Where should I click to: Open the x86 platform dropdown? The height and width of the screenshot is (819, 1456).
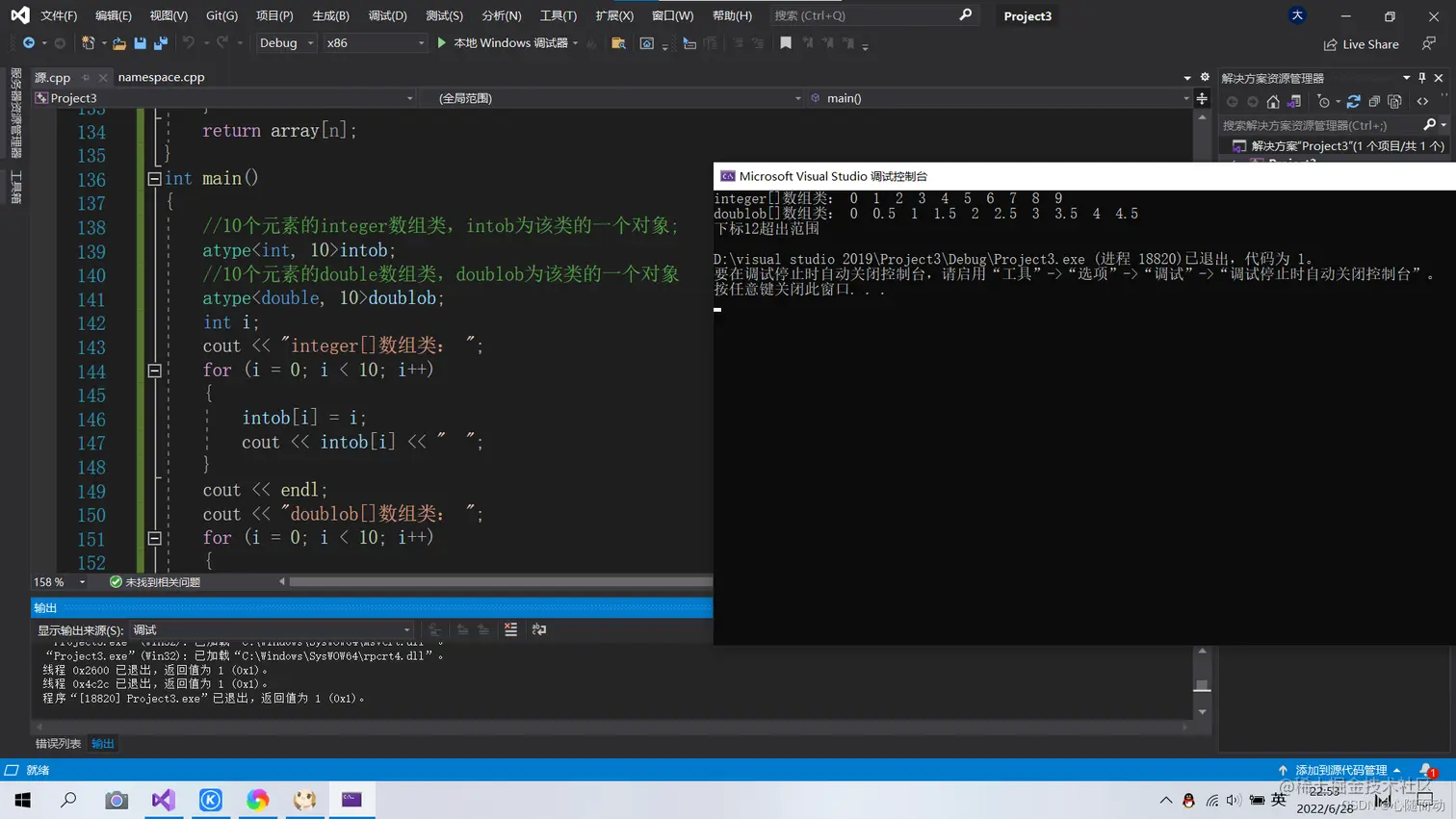coord(375,43)
